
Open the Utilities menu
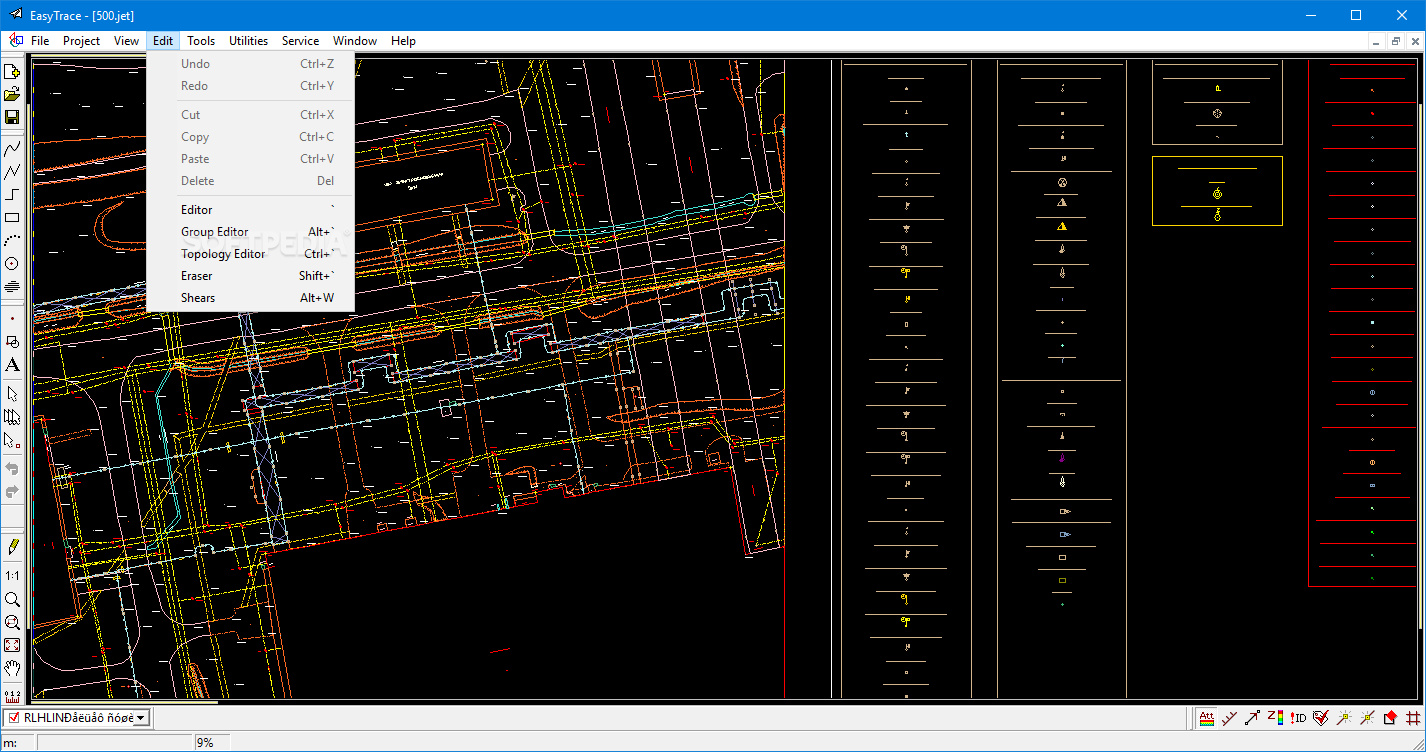pyautogui.click(x=248, y=41)
